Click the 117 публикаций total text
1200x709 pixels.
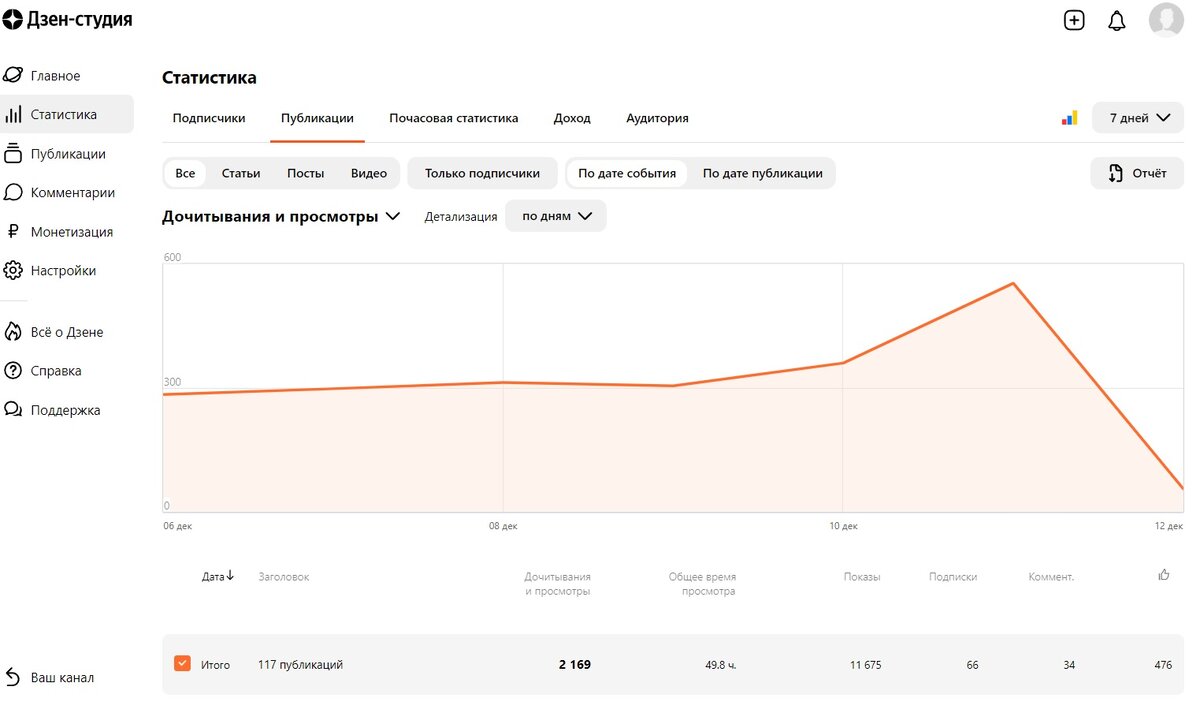pos(300,664)
